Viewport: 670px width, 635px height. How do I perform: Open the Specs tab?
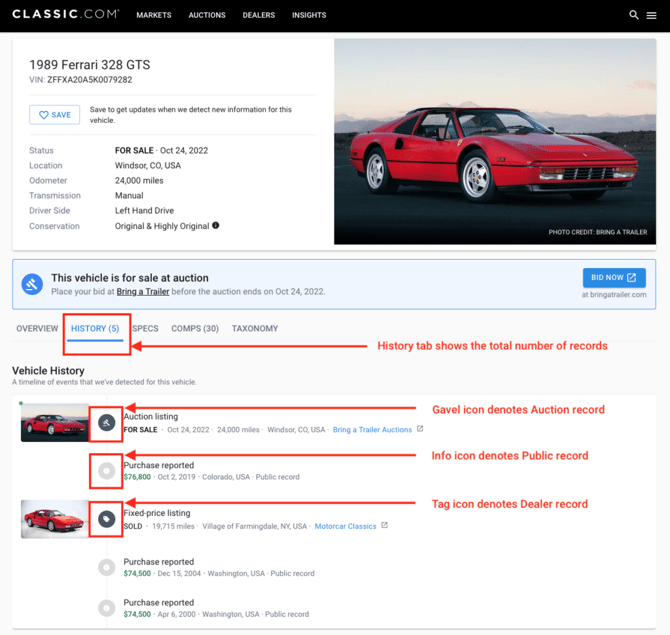[145, 329]
